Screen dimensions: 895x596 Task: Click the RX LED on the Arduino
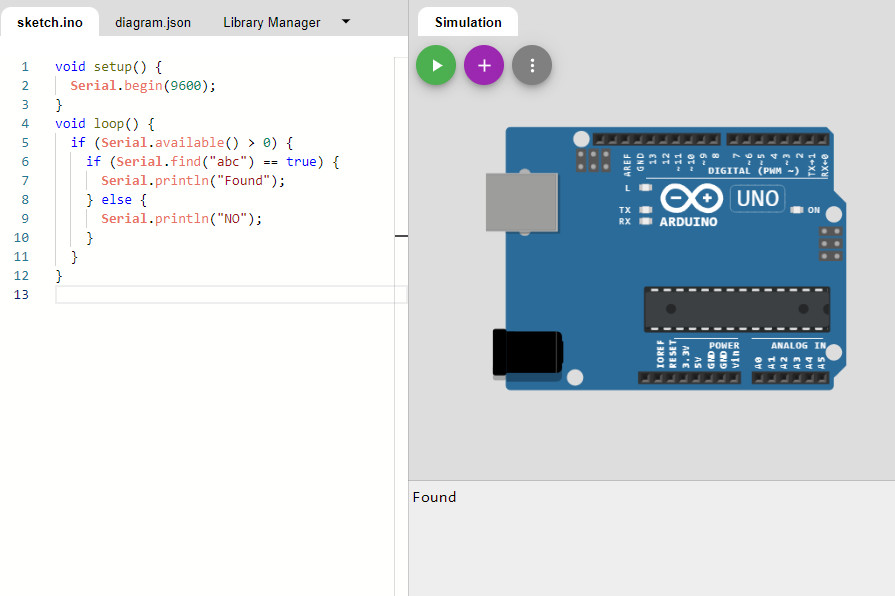[x=646, y=222]
